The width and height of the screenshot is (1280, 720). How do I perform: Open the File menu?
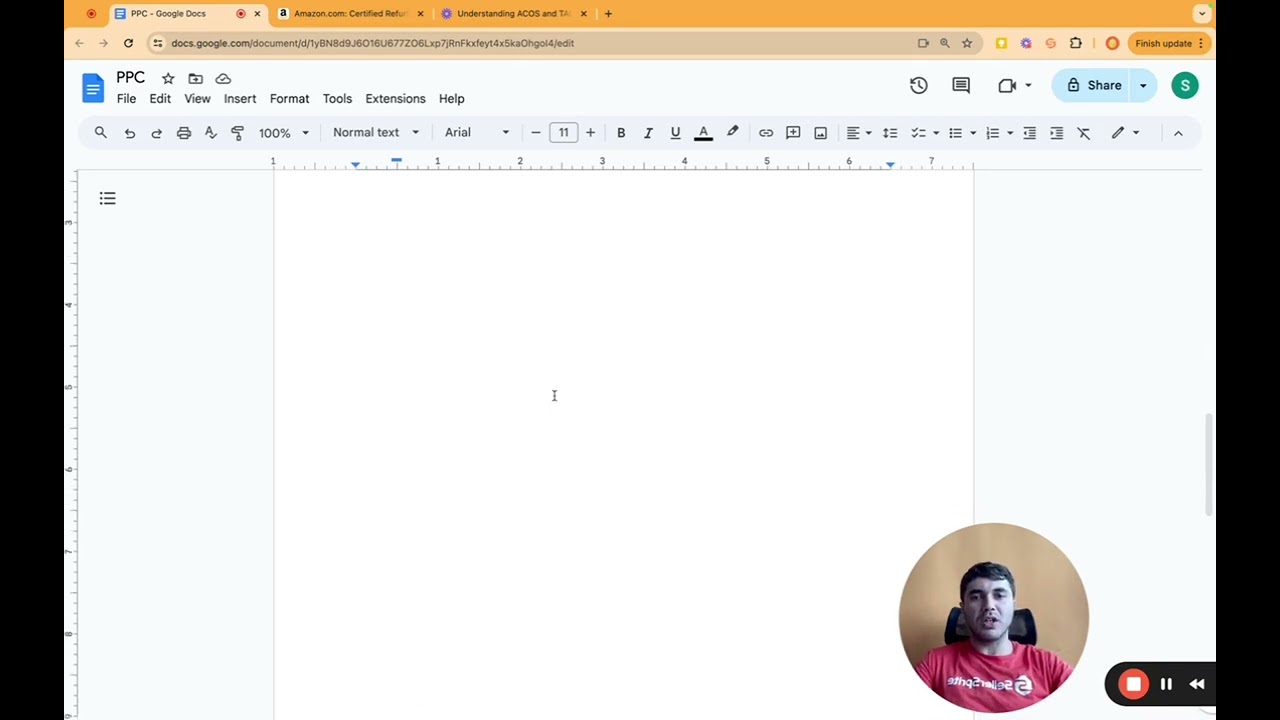point(126,99)
